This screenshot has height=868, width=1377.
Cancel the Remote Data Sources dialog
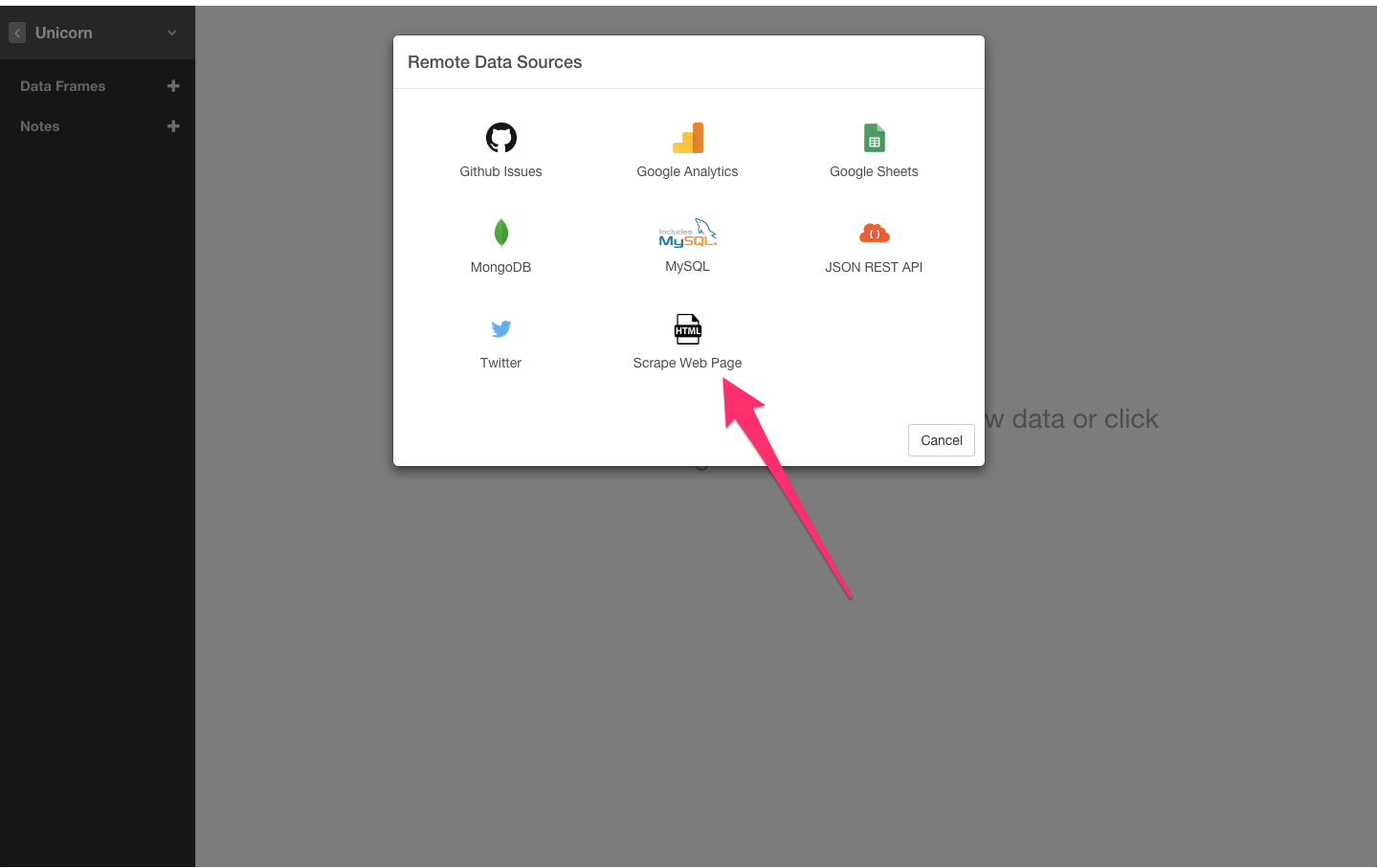click(942, 440)
